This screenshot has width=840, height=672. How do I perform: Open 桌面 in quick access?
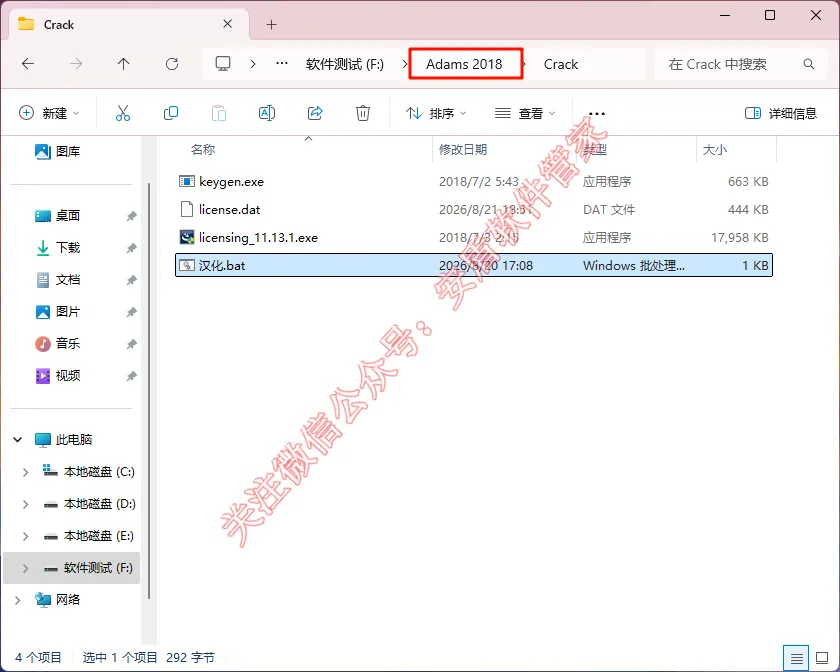coord(58,215)
